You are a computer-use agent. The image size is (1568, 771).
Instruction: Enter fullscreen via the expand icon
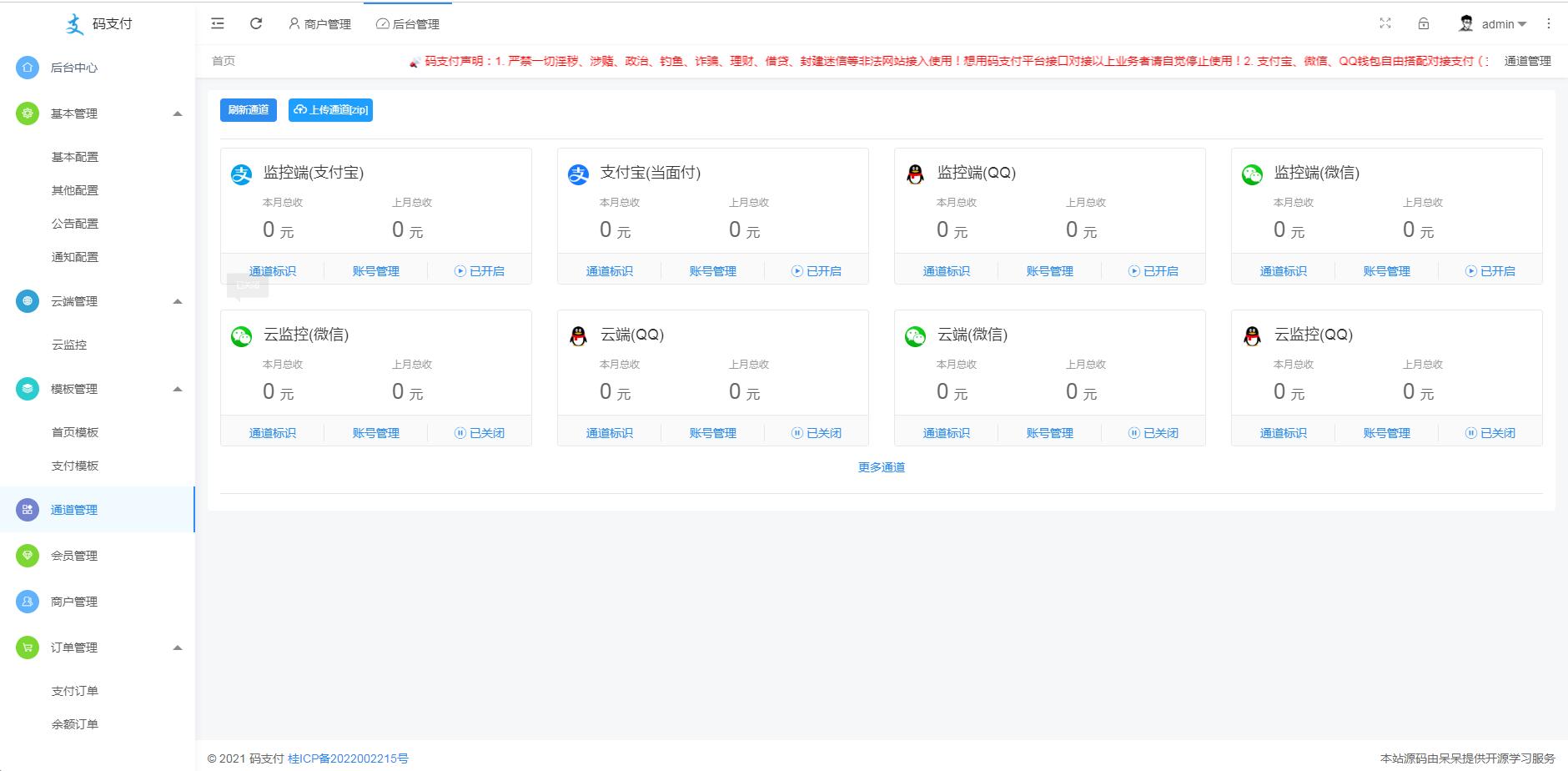pyautogui.click(x=1385, y=23)
